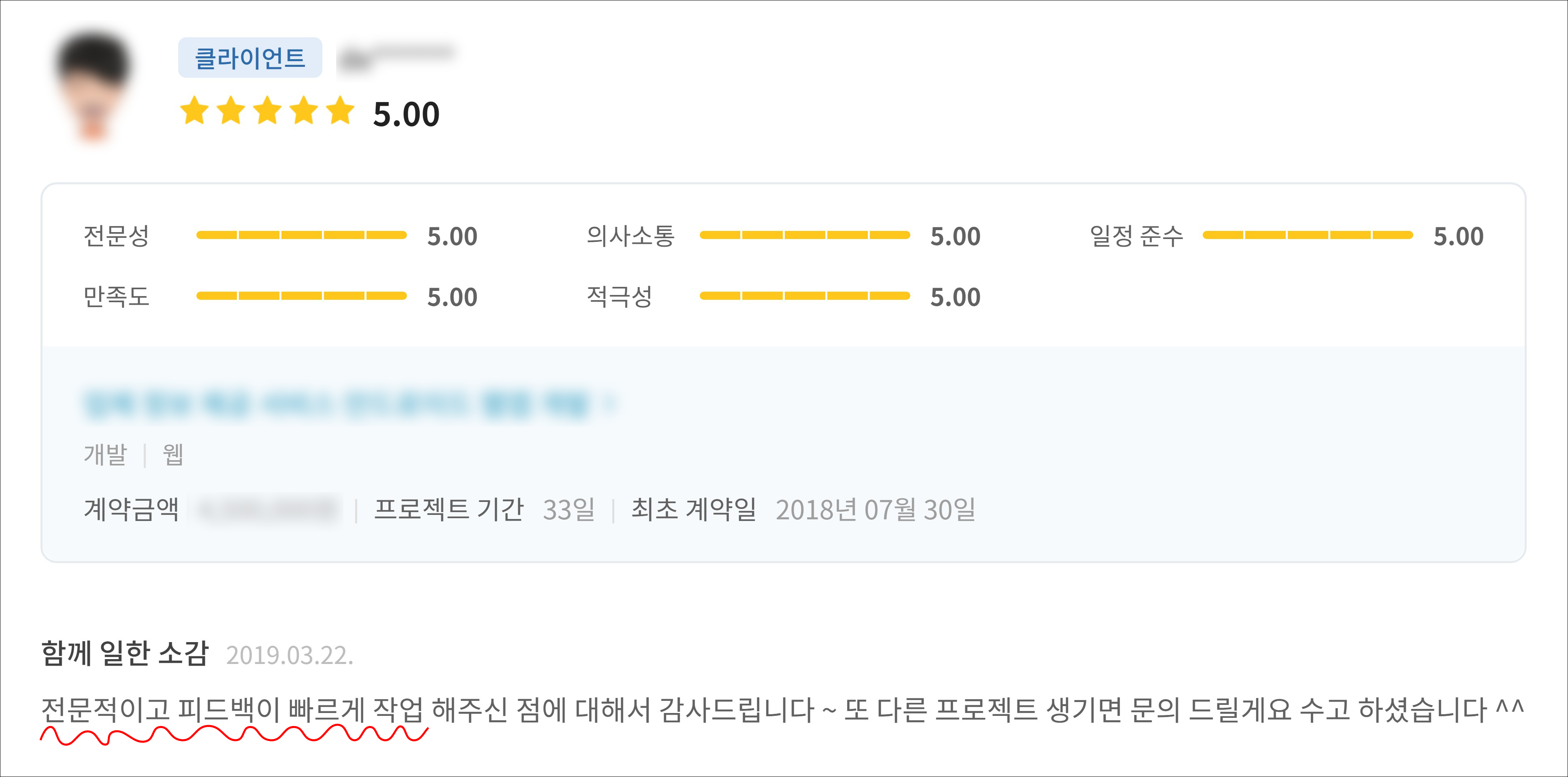Click the 2018년 07월 30일 contract date
This screenshot has width=1568, height=777.
click(875, 510)
